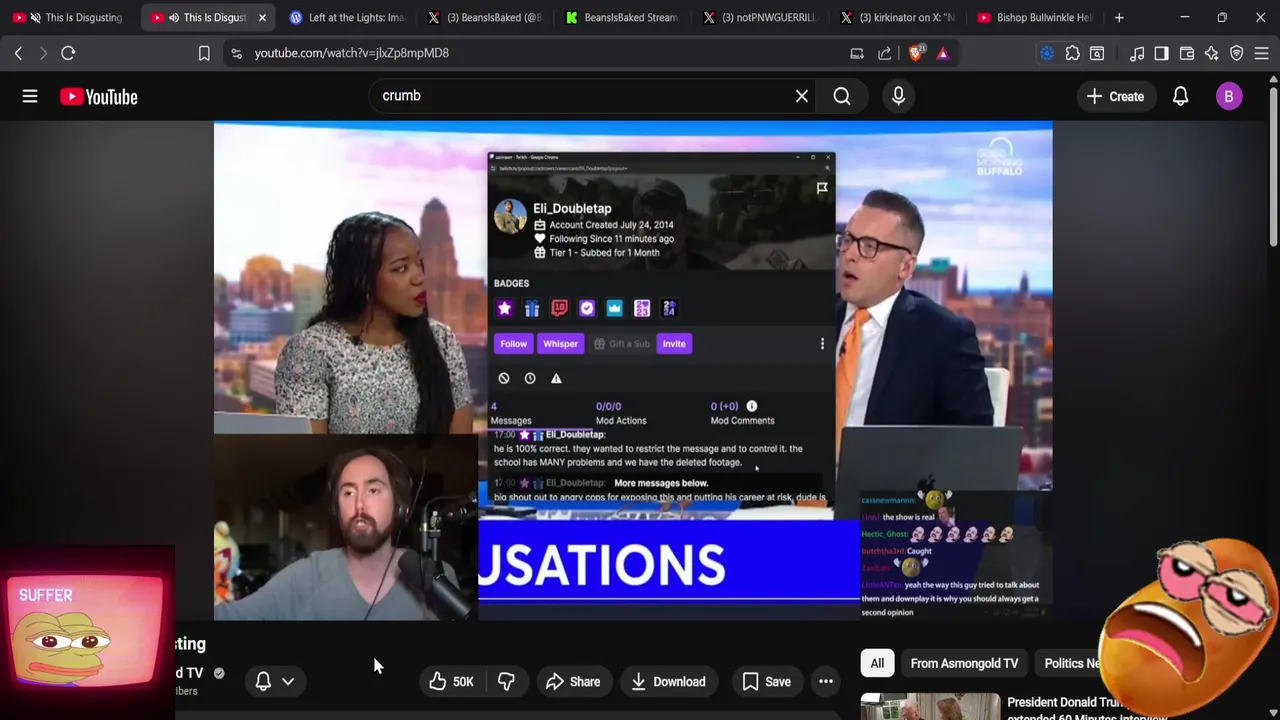The height and width of the screenshot is (720, 1280).
Task: Run the YouTube search magnifier
Action: click(842, 96)
